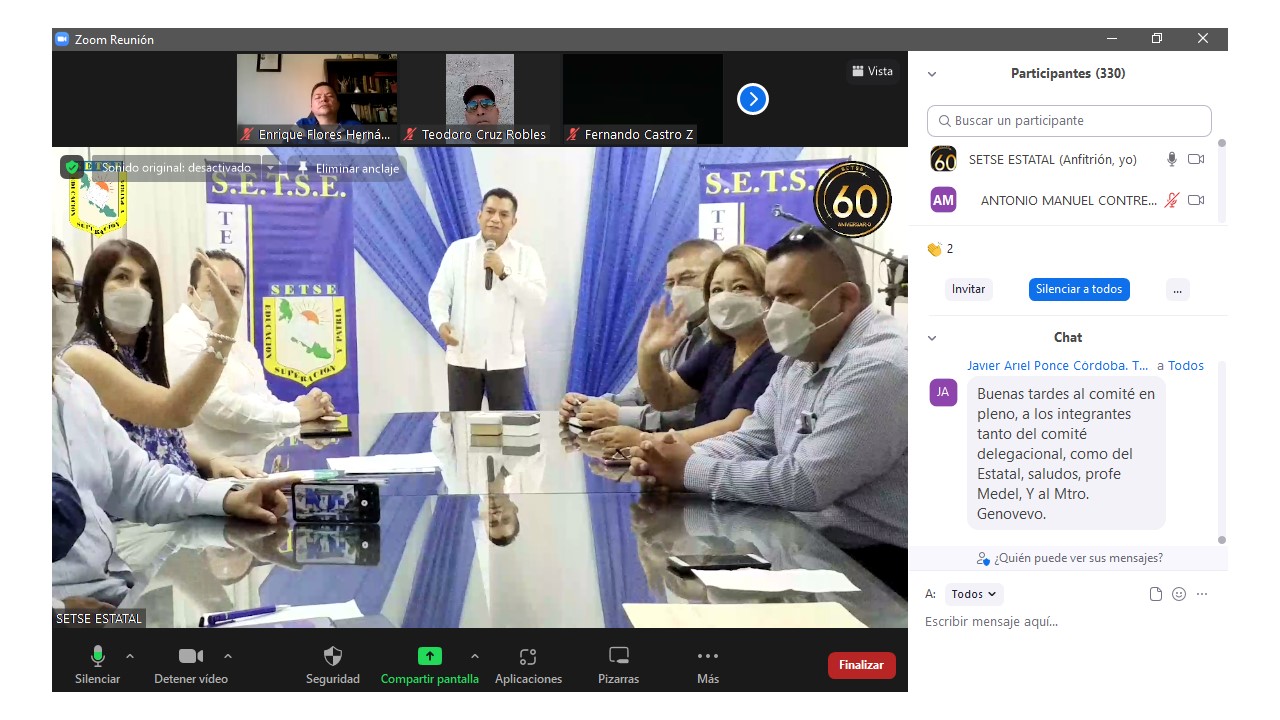Select Fernando Castro Z video thumbnail
1280x720 pixels.
pos(643,99)
